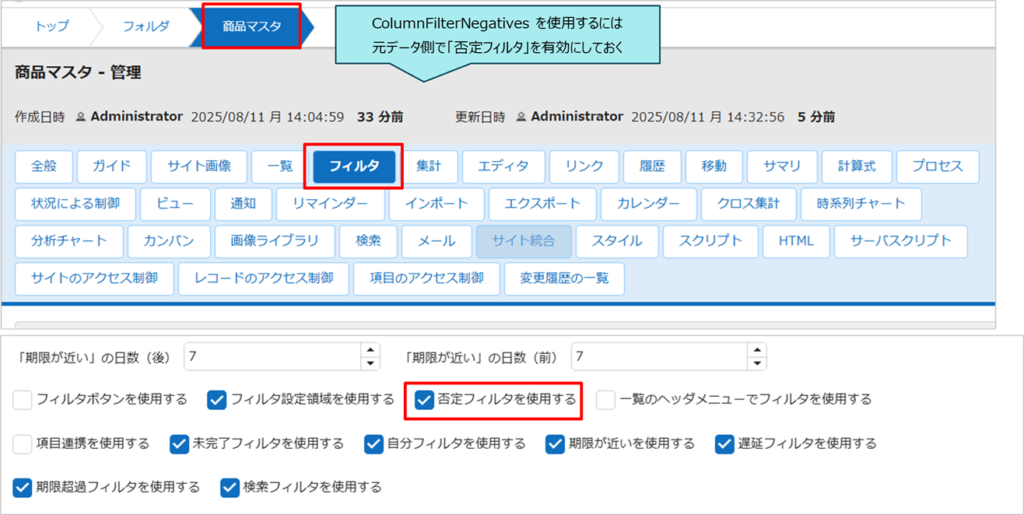This screenshot has height=515, width=1024.
Task: Switch to the 画像ライブラリ tab
Action: click(274, 241)
